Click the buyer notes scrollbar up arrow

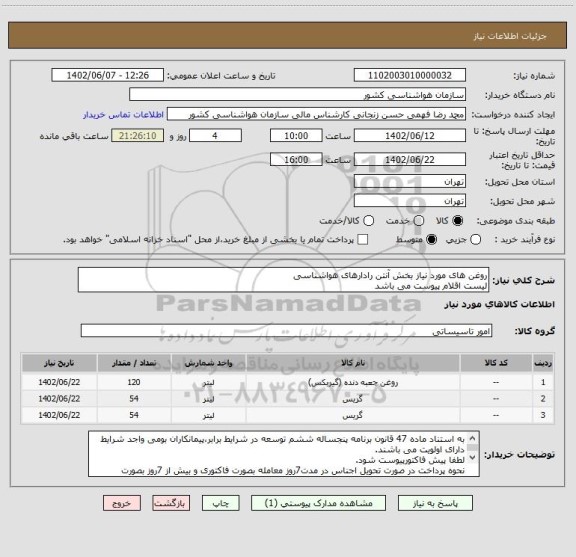pos(473,438)
